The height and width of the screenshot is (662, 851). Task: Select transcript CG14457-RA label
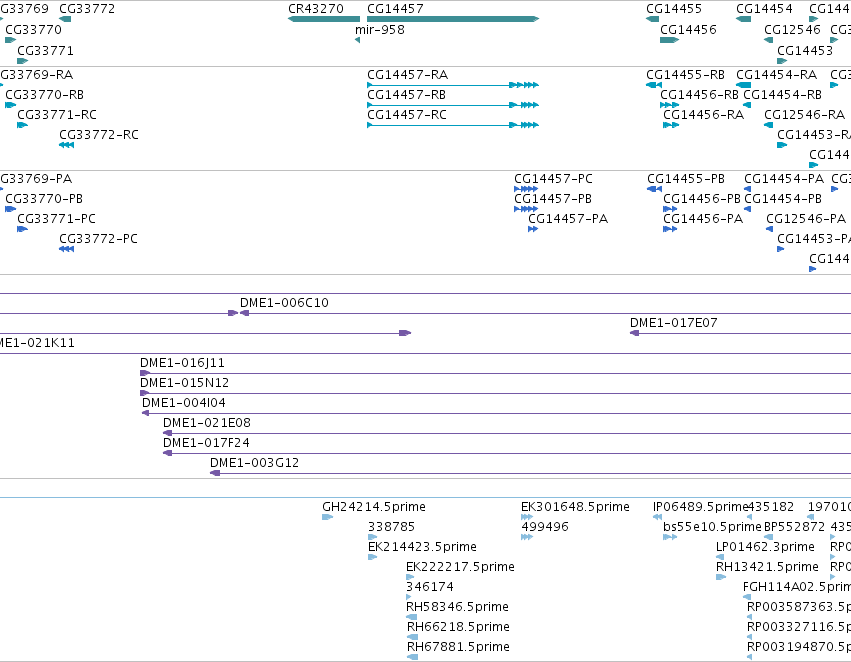[x=408, y=75]
